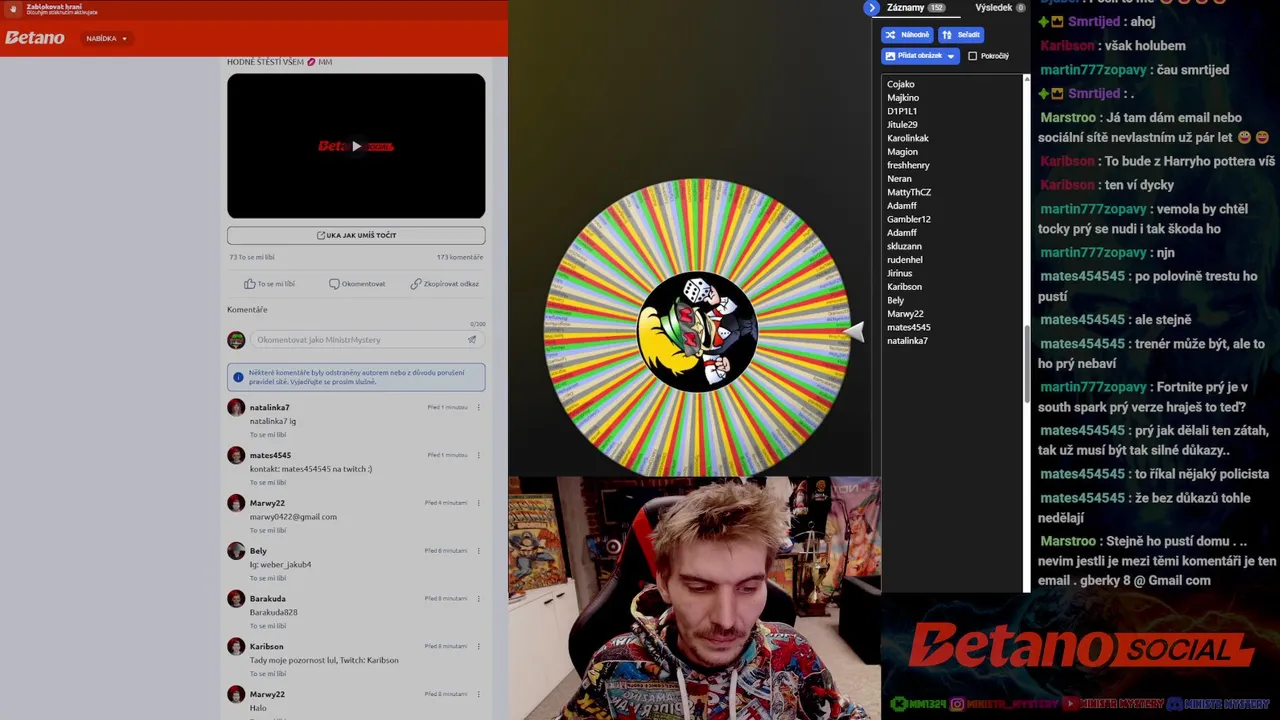Switch to the Záznamy tab

[x=916, y=8]
